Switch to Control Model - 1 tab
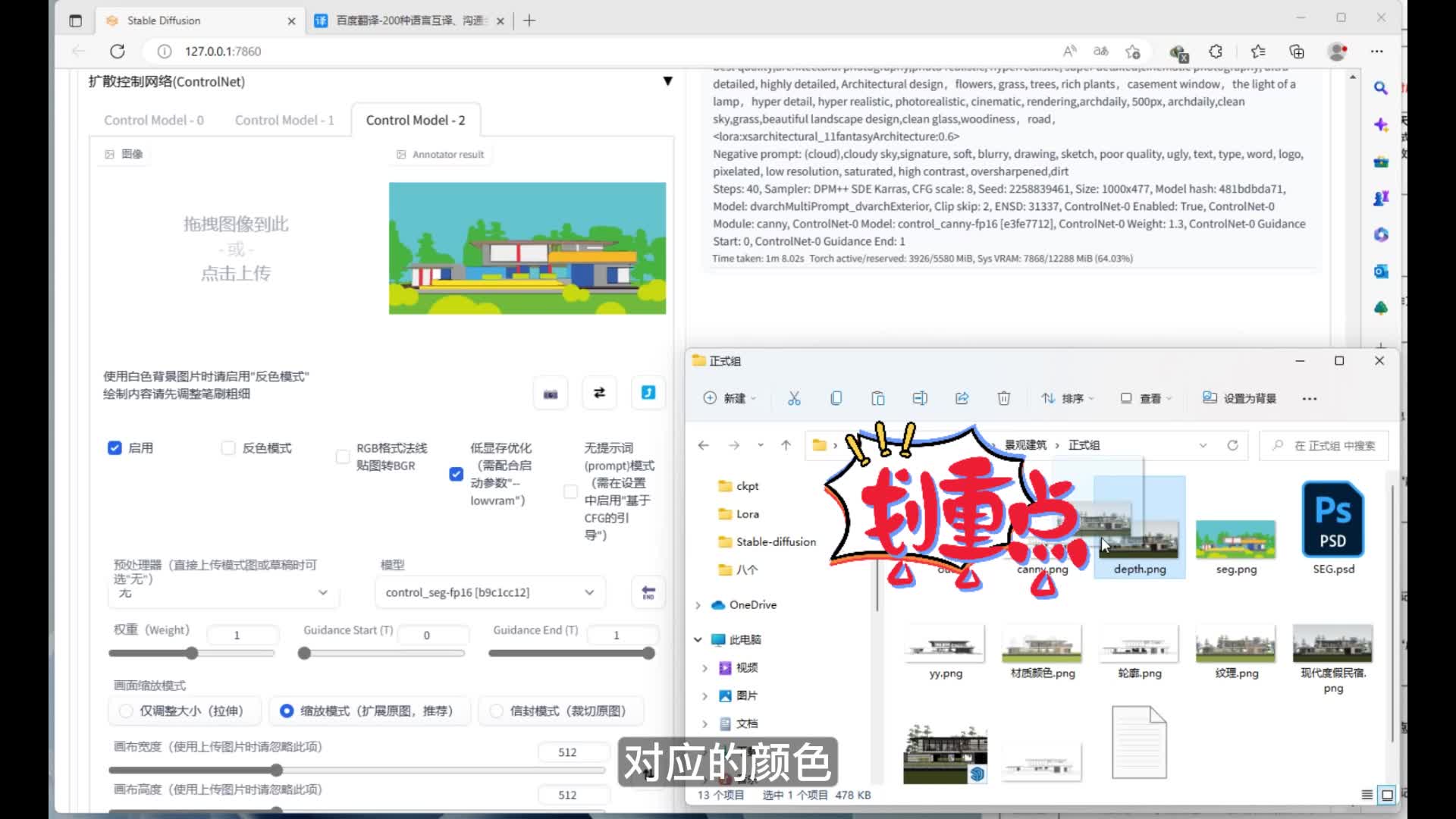Screen dimensions: 1456x819 point(284,120)
